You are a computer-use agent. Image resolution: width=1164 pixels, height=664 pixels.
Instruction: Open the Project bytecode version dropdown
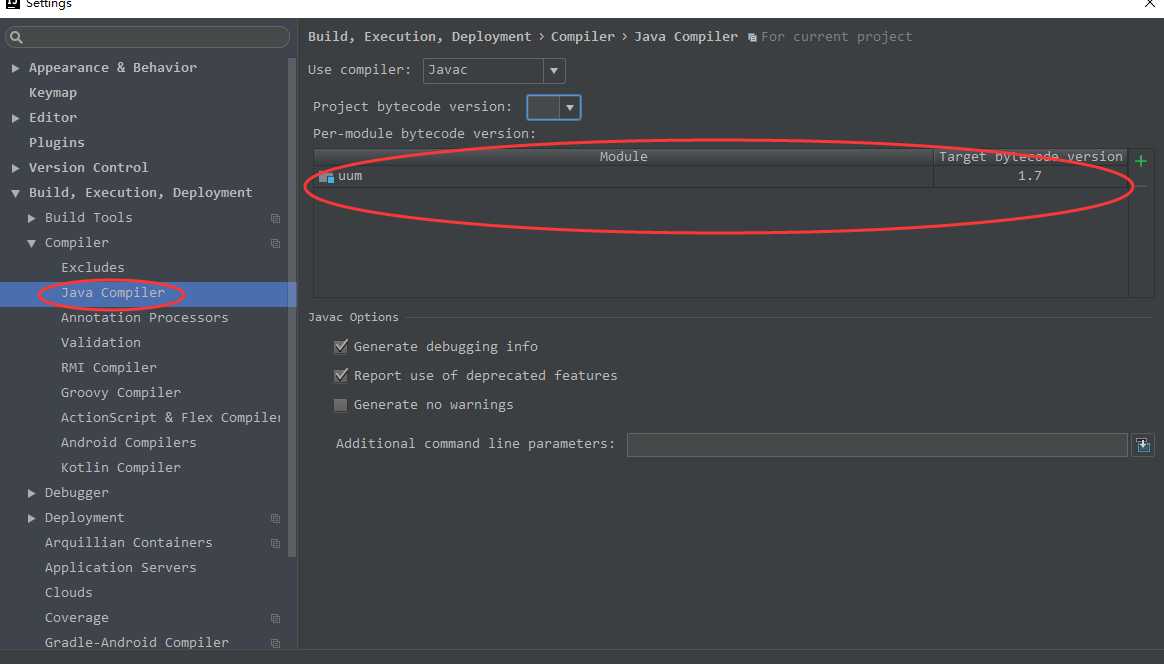coord(569,107)
